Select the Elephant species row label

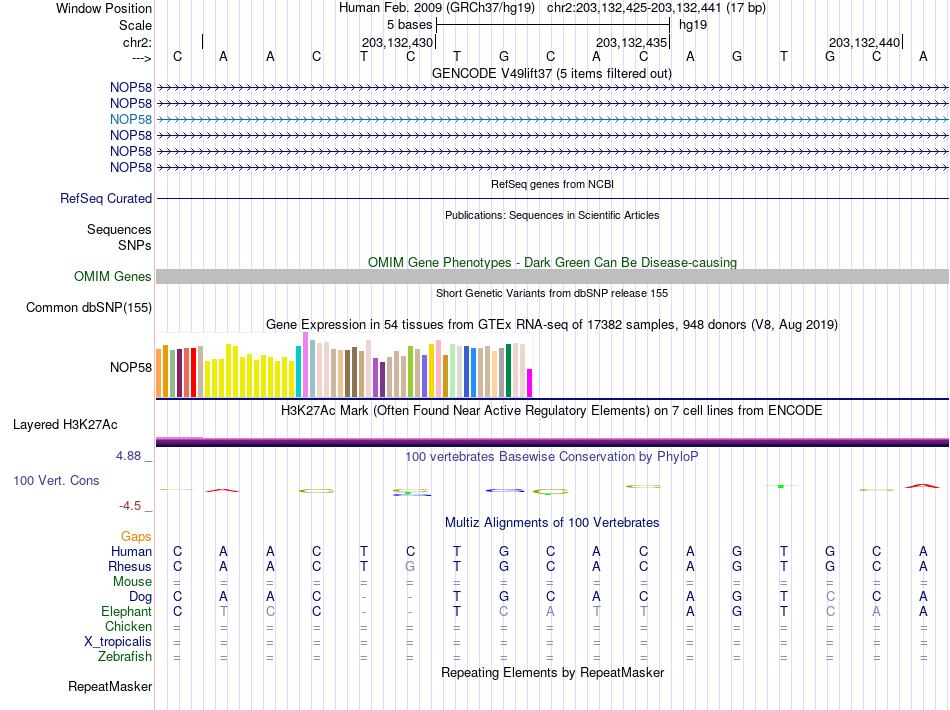(x=127, y=611)
